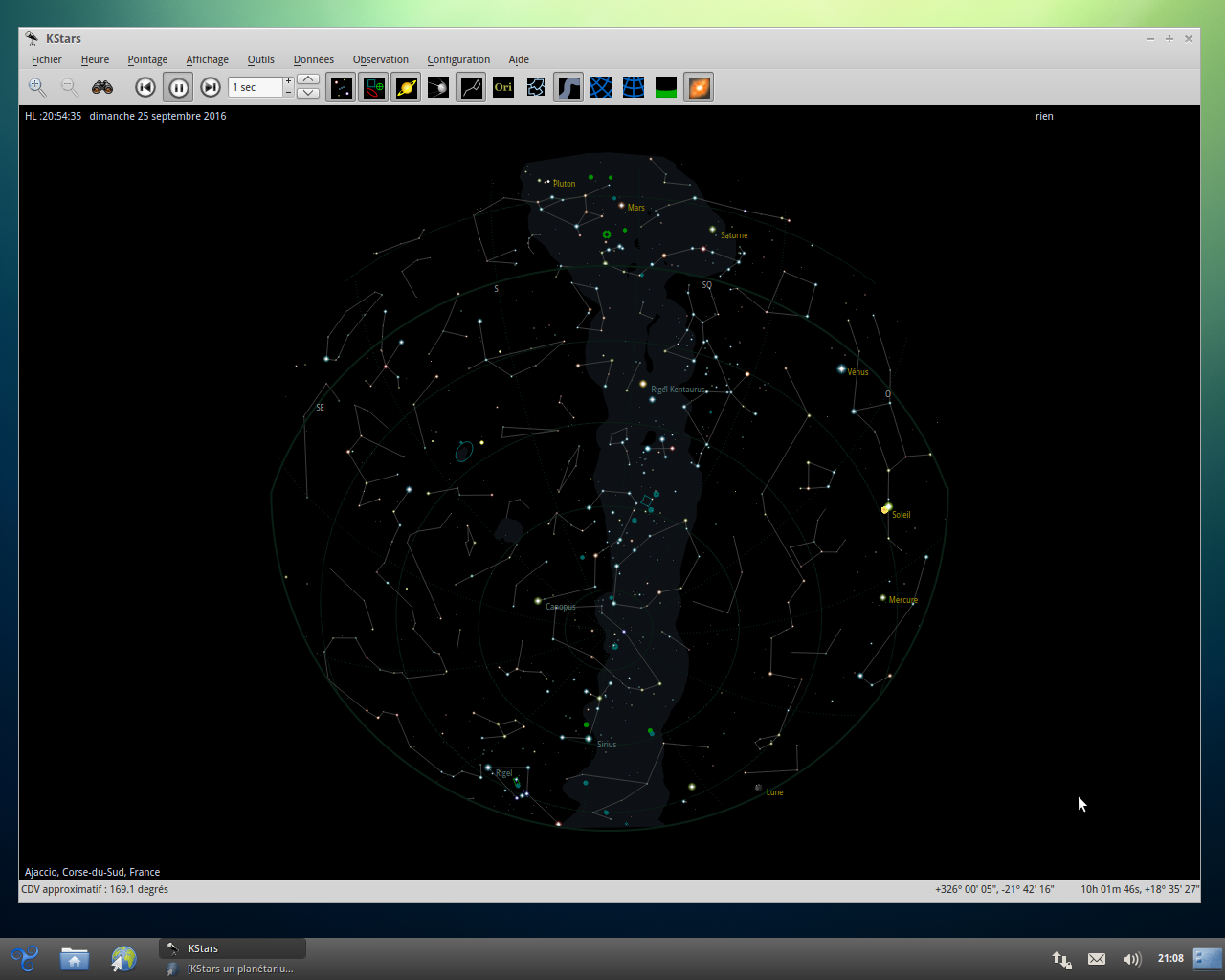Screen dimensions: 1225x980
Task: Click the SO compass label on horizon
Action: pyautogui.click(x=707, y=285)
